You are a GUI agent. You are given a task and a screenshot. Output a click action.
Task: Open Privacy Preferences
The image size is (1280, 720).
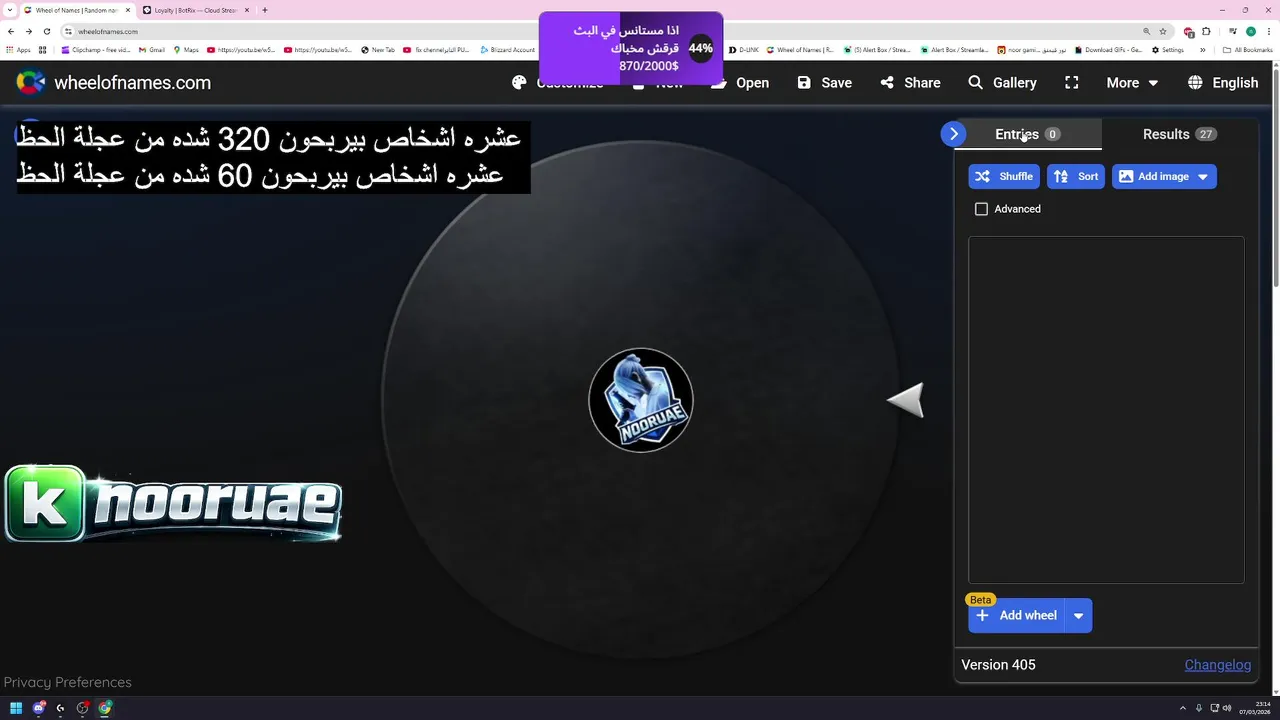68,682
